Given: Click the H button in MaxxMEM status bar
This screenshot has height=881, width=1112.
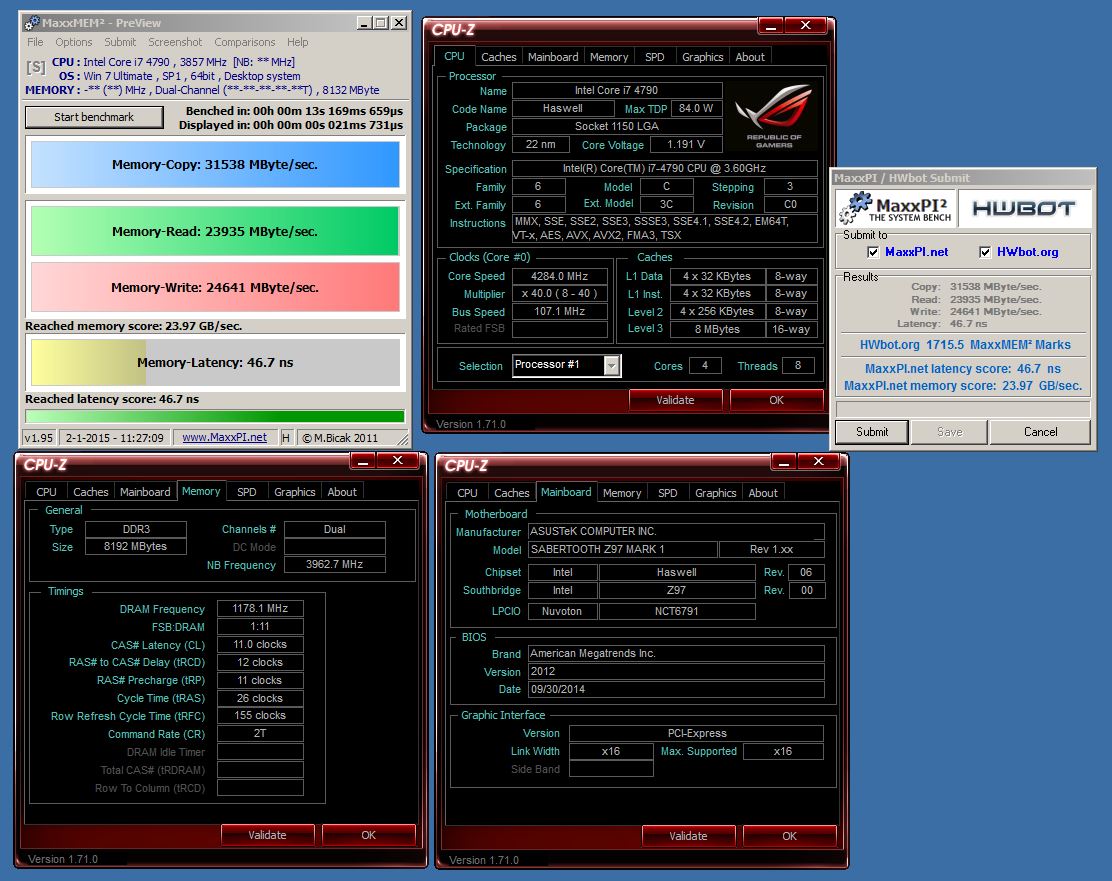Looking at the screenshot, I should pyautogui.click(x=286, y=438).
